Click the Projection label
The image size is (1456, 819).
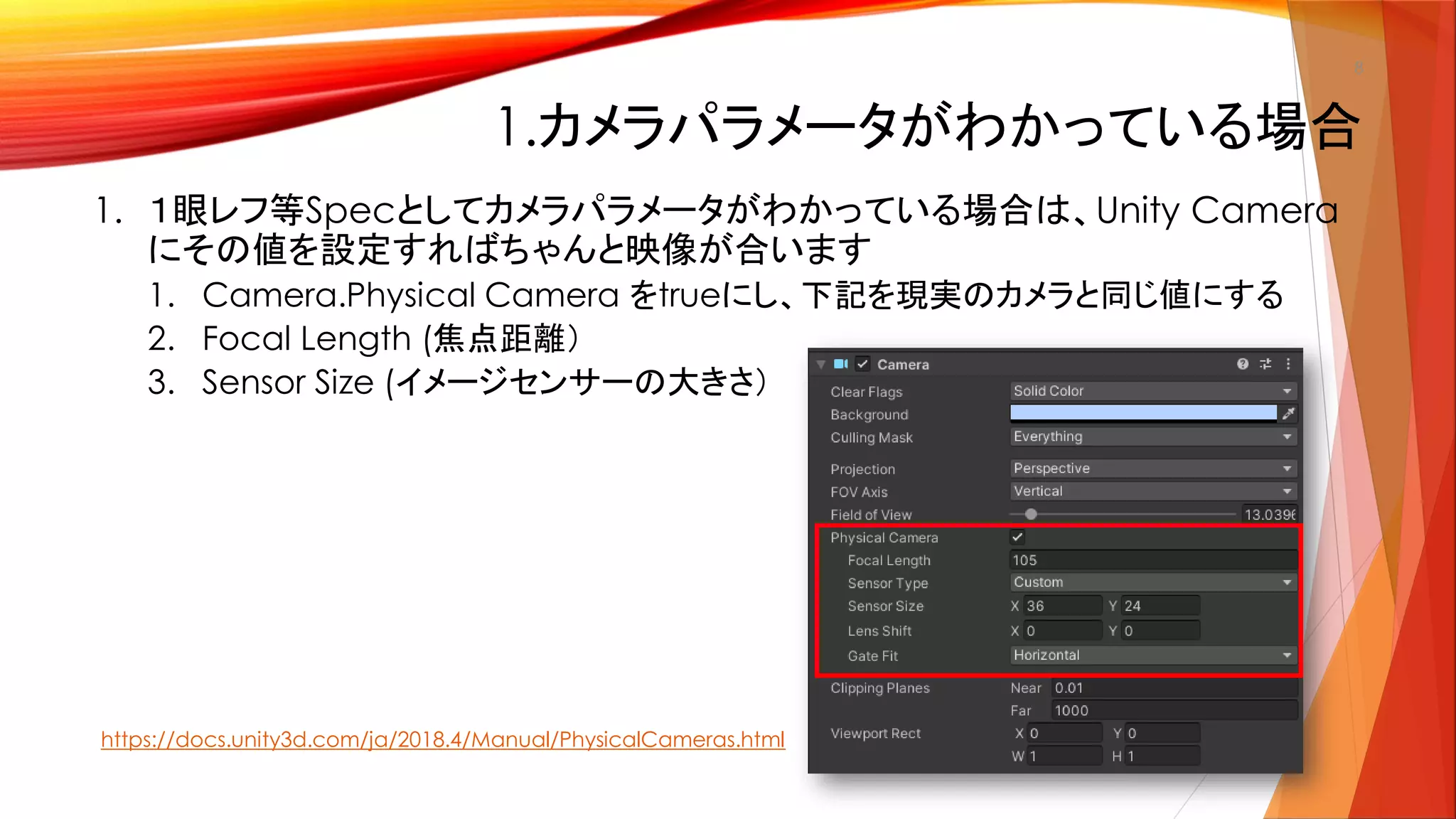point(862,469)
